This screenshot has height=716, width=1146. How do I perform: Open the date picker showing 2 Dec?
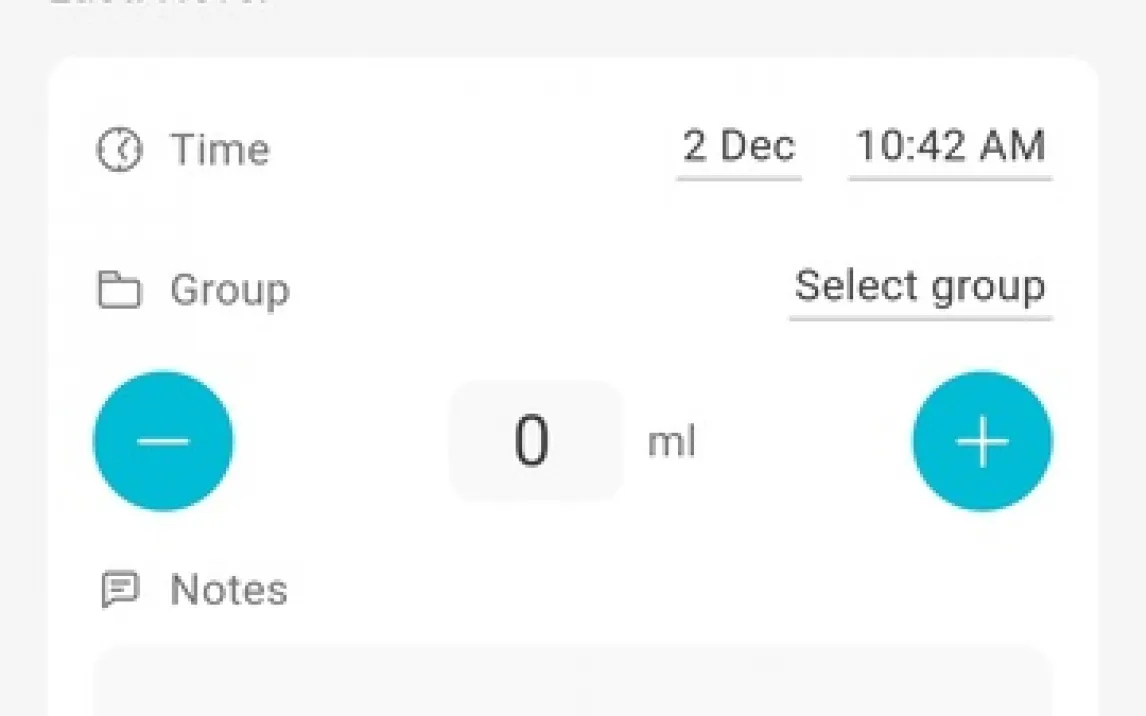point(739,148)
